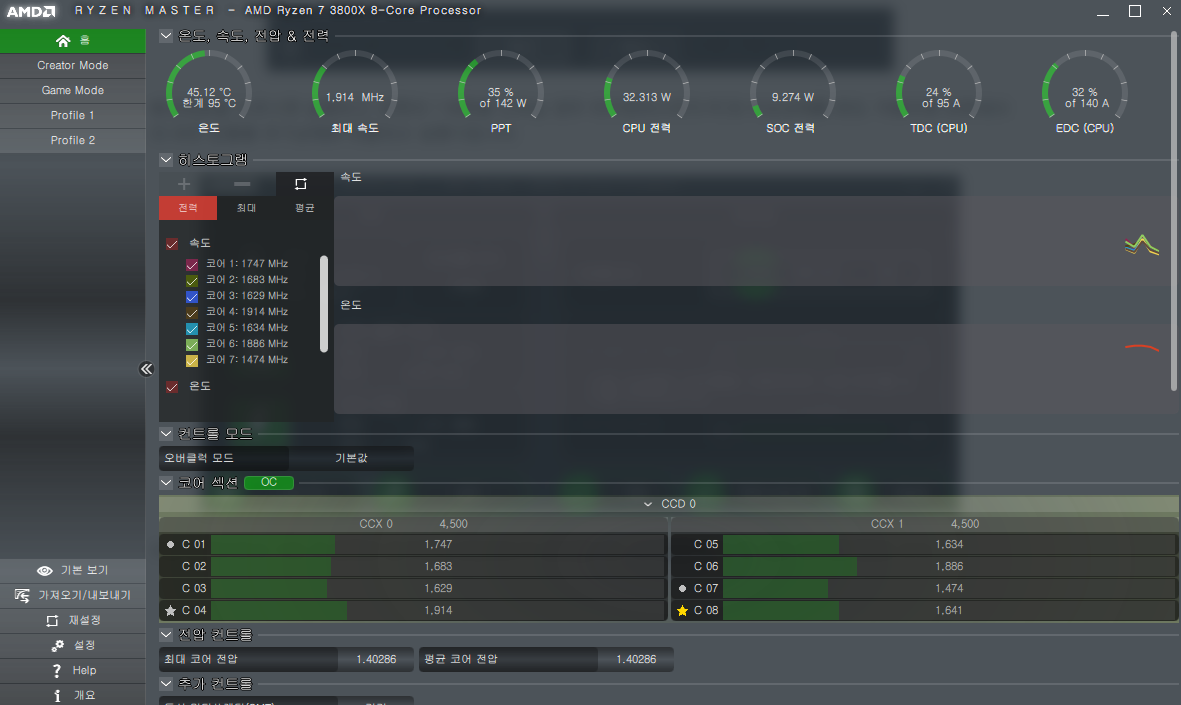The width and height of the screenshot is (1181, 705).
Task: Click the core list scrollbar in histogram
Action: coord(324,304)
